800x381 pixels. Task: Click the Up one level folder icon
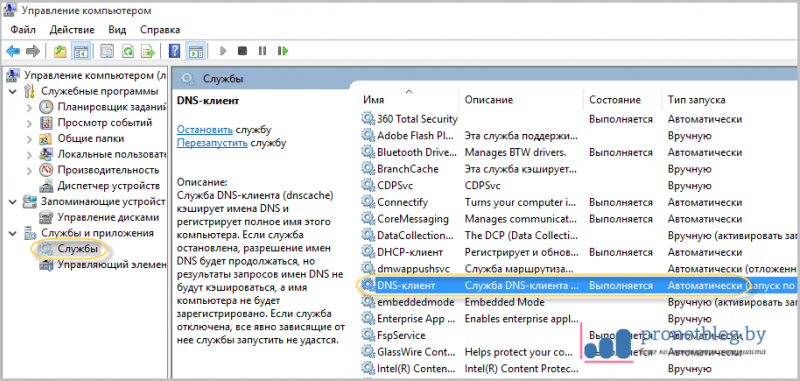coord(60,51)
